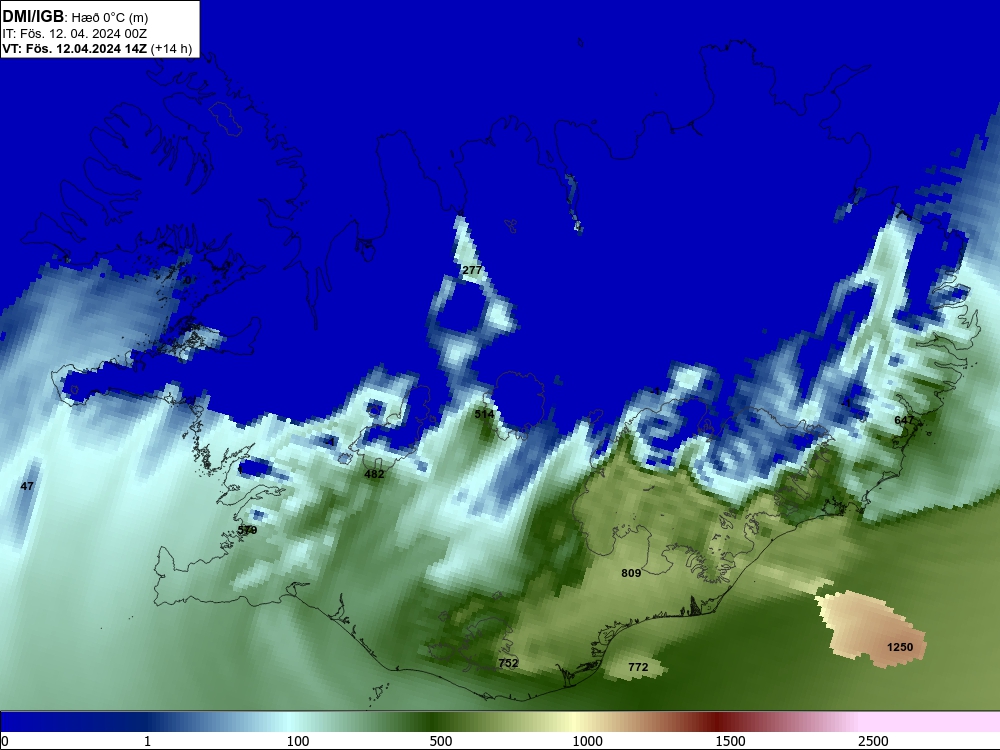Click the 809 height label
The width and height of the screenshot is (1000, 750).
[631, 573]
